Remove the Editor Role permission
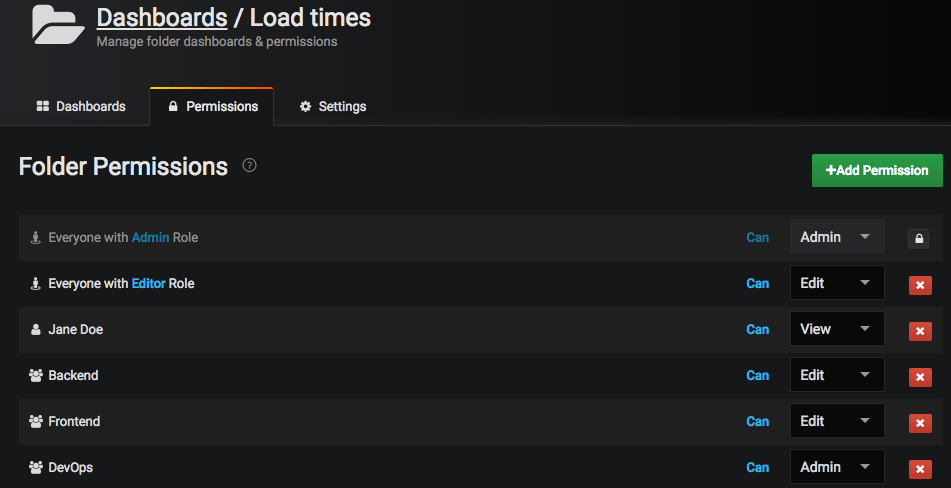951x488 pixels. pyautogui.click(x=919, y=285)
